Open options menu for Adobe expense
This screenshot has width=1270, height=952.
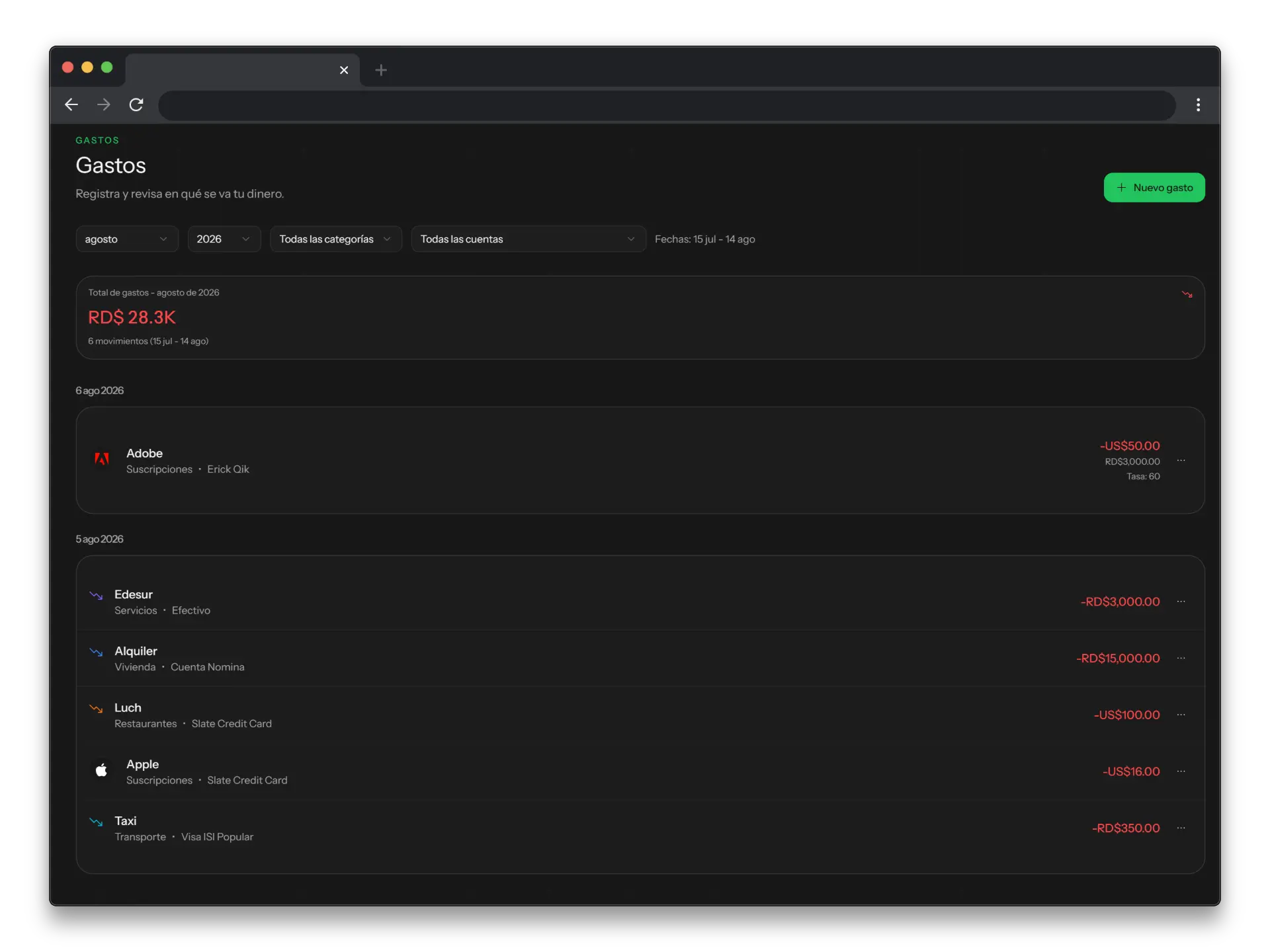click(1181, 460)
